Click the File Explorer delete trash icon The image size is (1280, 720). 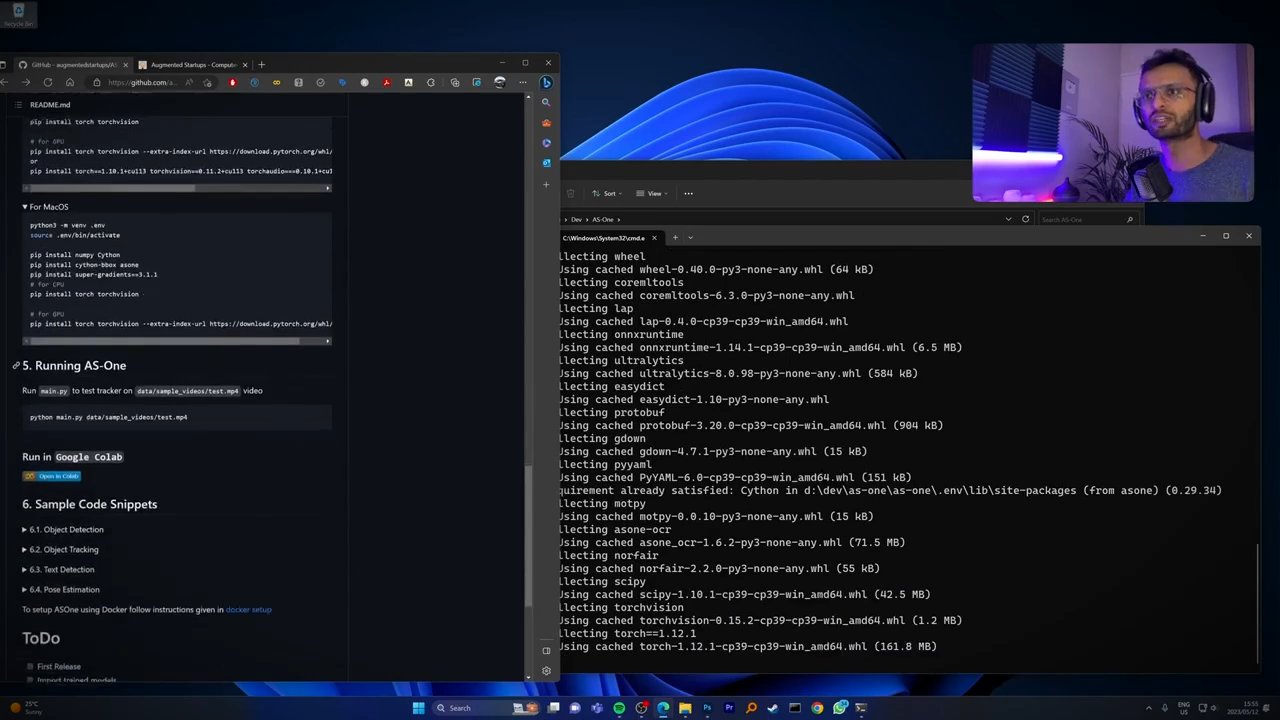(x=570, y=193)
